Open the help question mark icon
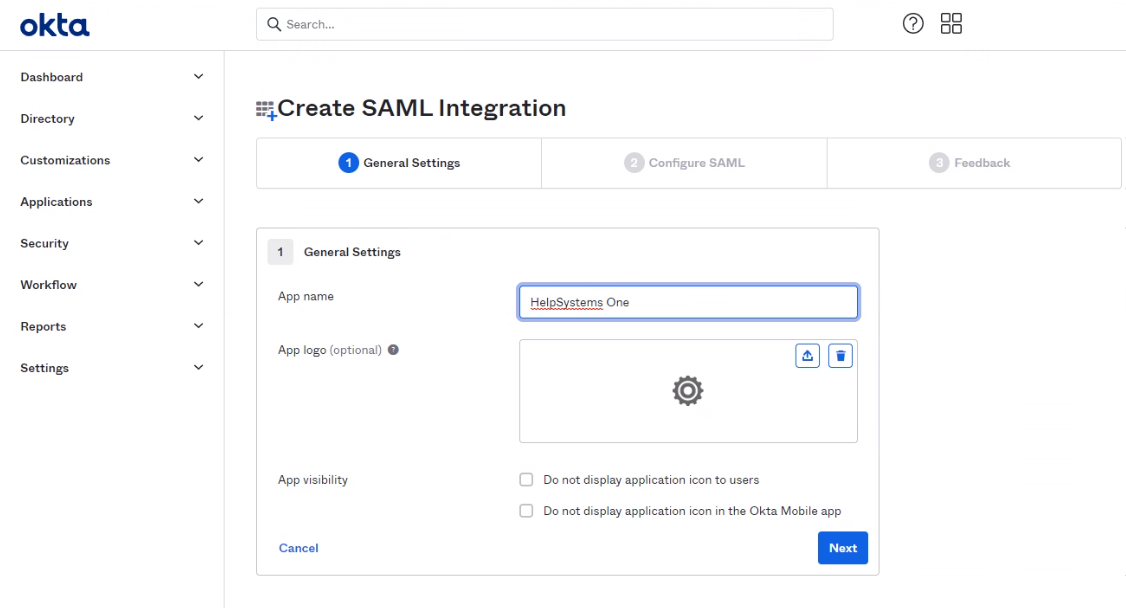1126x608 pixels. coord(912,25)
